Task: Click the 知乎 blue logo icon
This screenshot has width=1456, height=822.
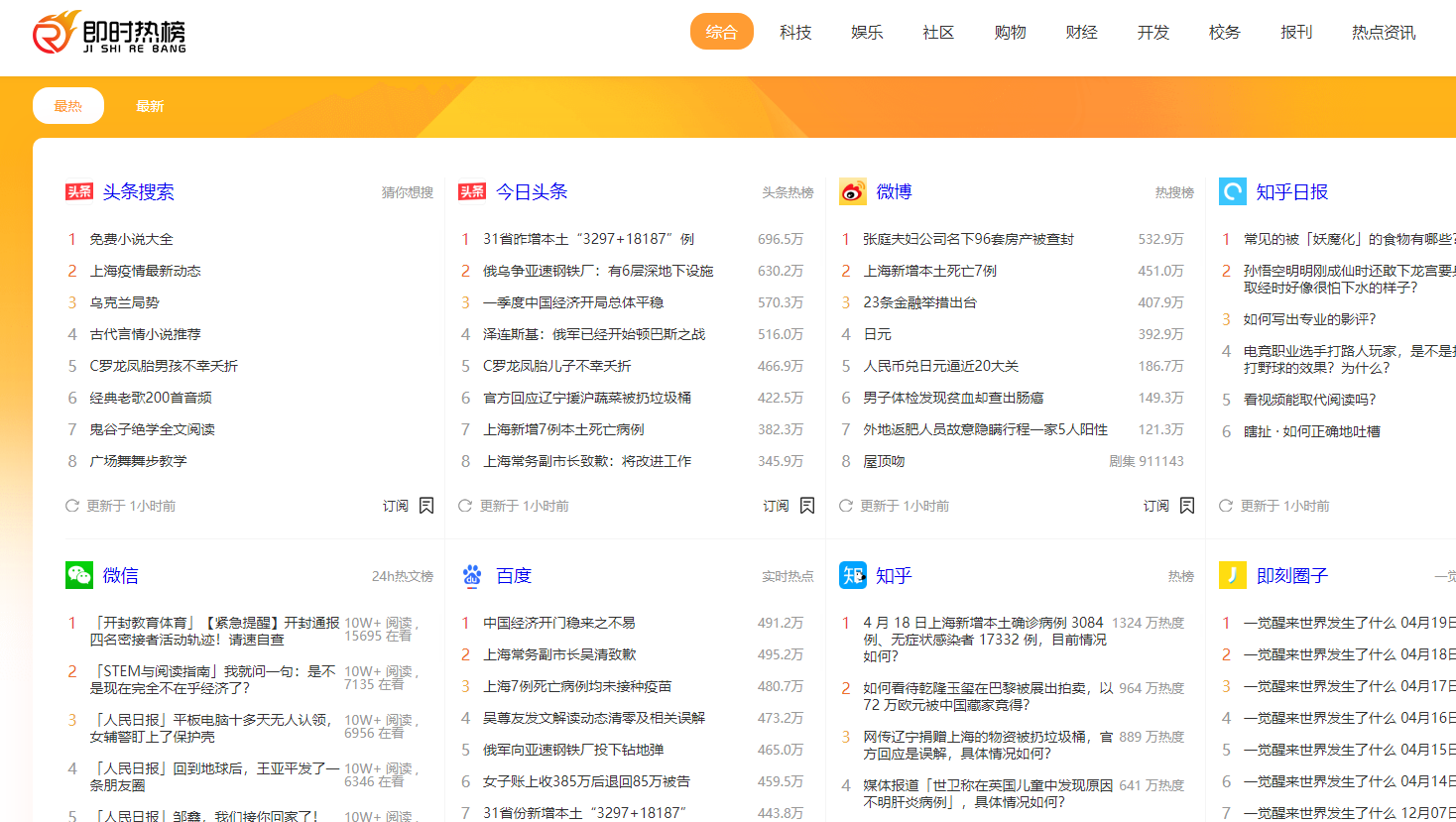Action: (853, 575)
